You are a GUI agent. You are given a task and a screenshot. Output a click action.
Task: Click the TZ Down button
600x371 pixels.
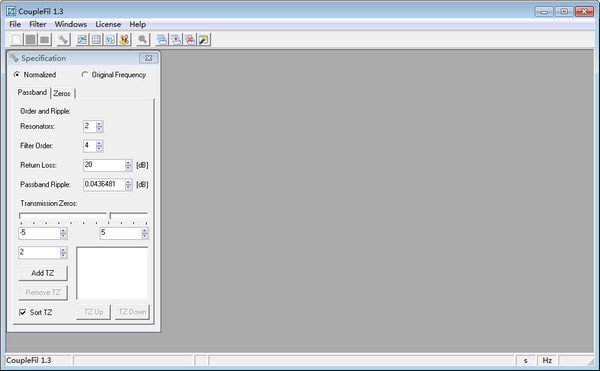132,312
